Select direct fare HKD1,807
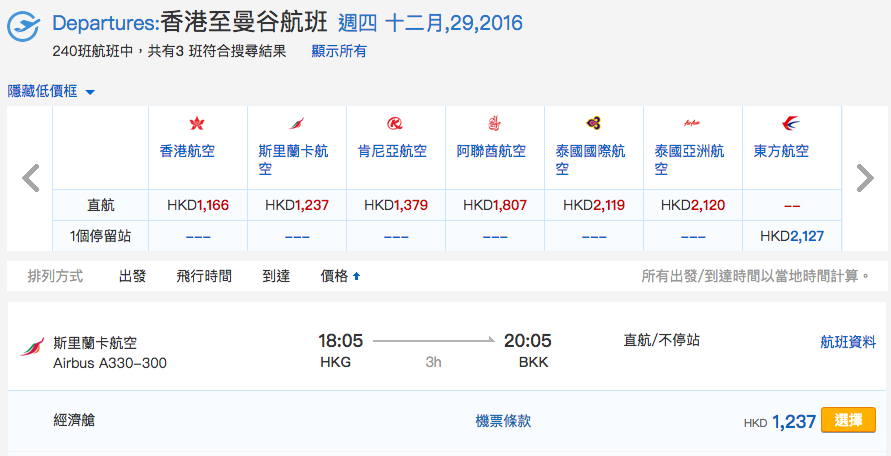Image resolution: width=891 pixels, height=456 pixels. [494, 205]
